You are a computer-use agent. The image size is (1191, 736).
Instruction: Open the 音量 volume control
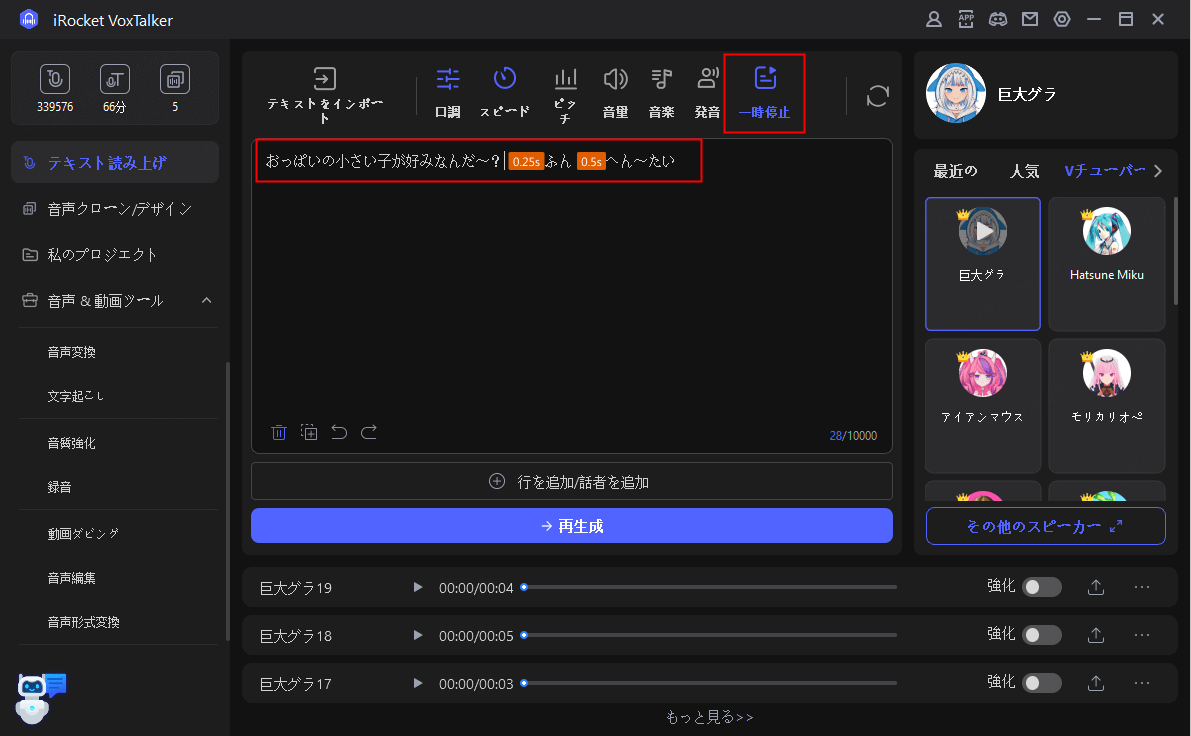615,93
